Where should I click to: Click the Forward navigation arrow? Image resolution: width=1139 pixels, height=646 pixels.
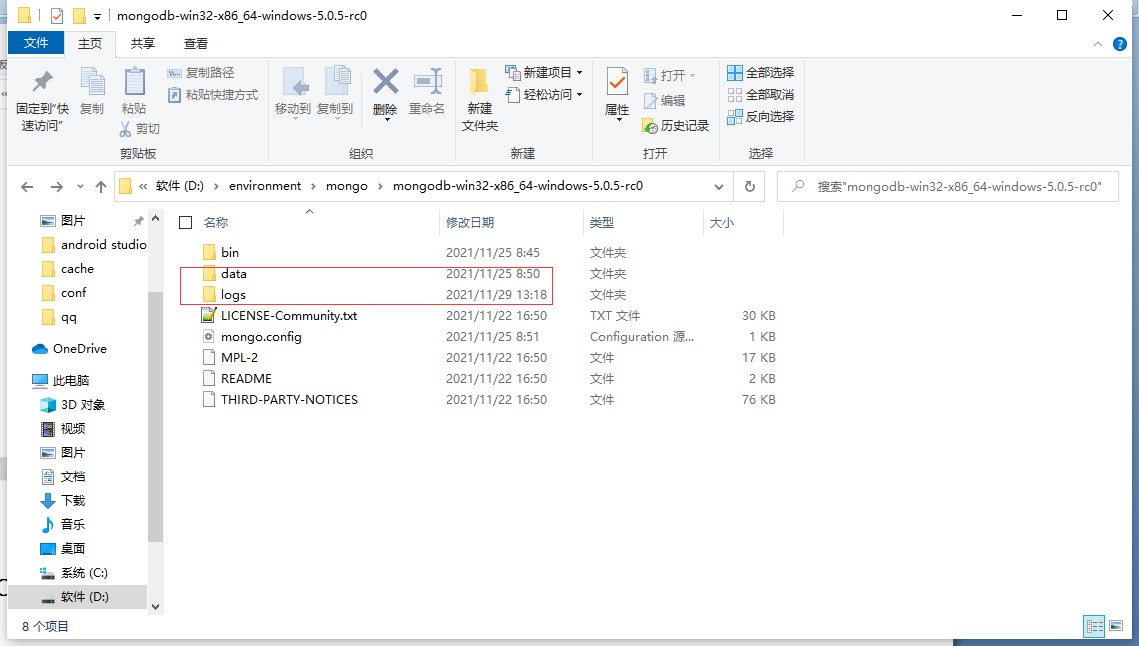(57, 187)
